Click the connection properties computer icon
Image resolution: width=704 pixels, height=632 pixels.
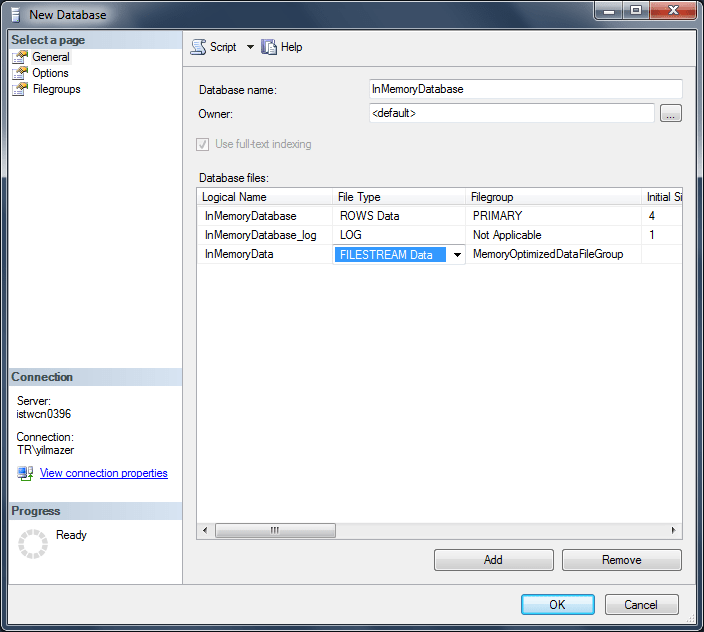click(25, 473)
